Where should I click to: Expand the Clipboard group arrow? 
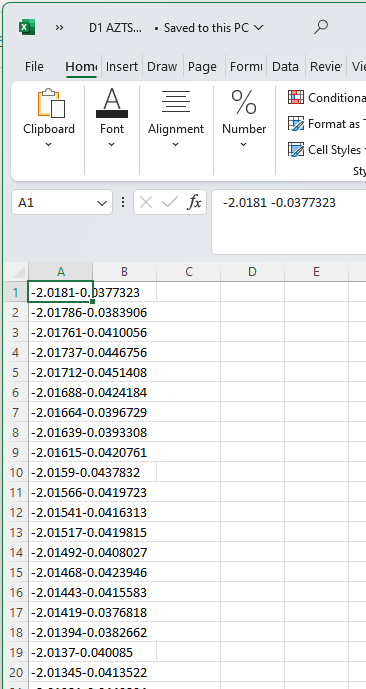pos(49,145)
